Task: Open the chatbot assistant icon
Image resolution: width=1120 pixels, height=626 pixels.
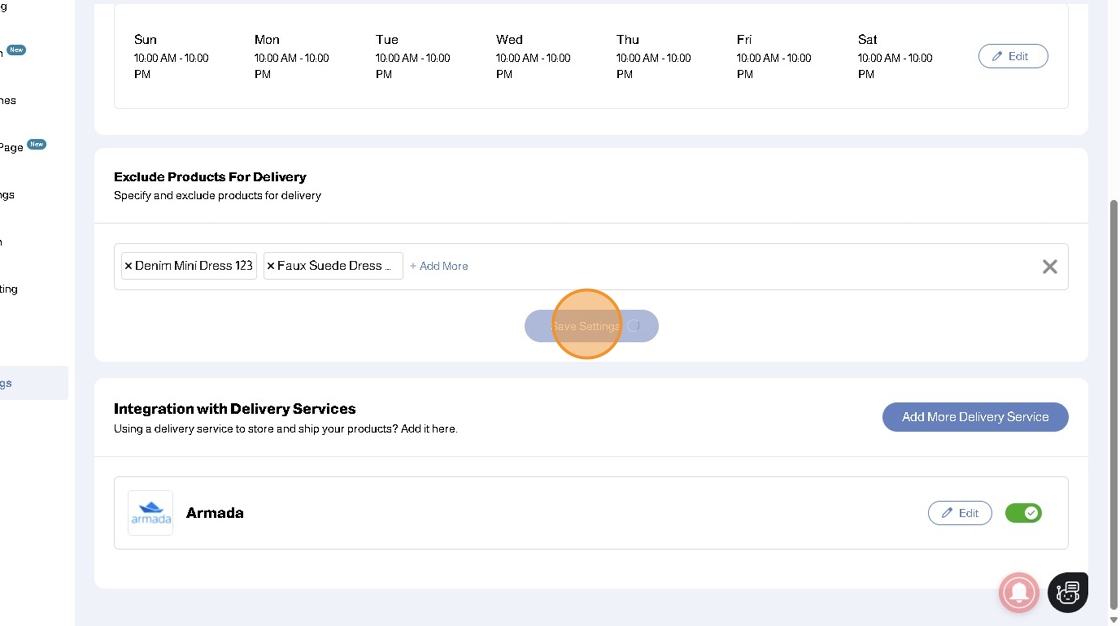Action: (1067, 593)
